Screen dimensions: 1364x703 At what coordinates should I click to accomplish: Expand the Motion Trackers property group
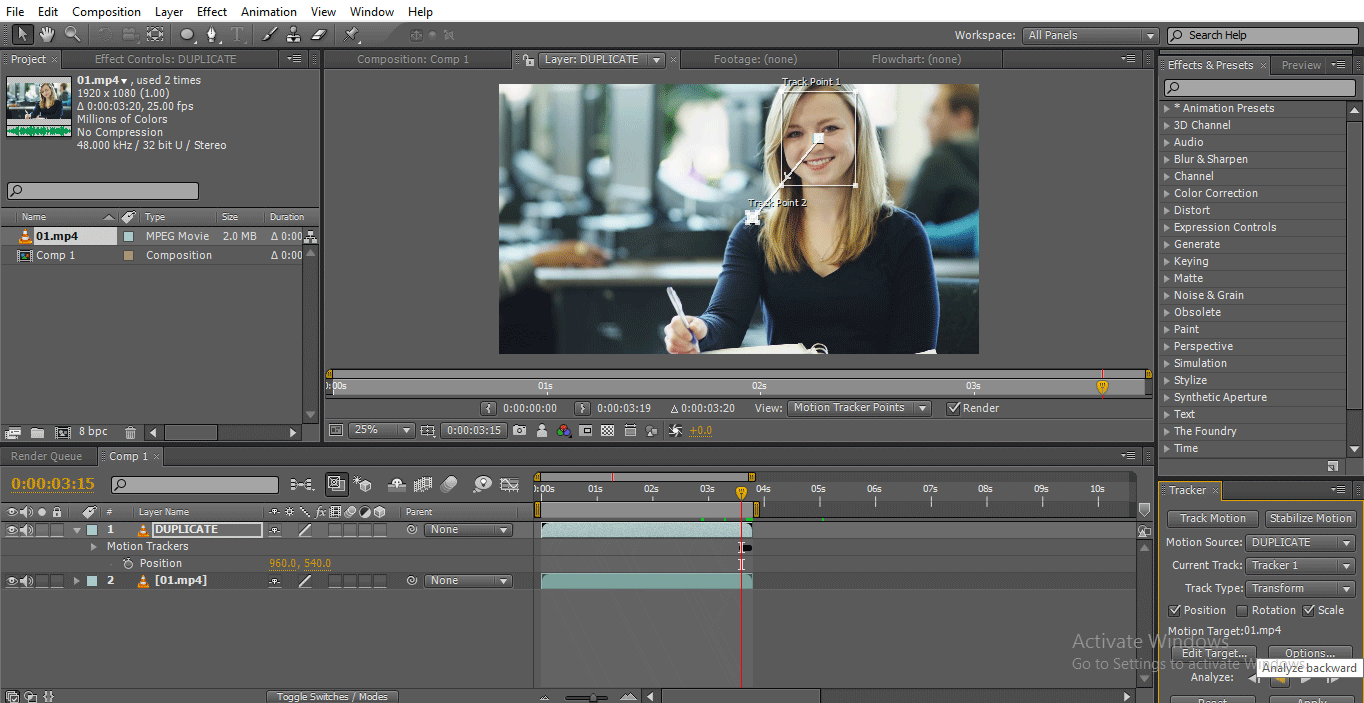[x=94, y=547]
